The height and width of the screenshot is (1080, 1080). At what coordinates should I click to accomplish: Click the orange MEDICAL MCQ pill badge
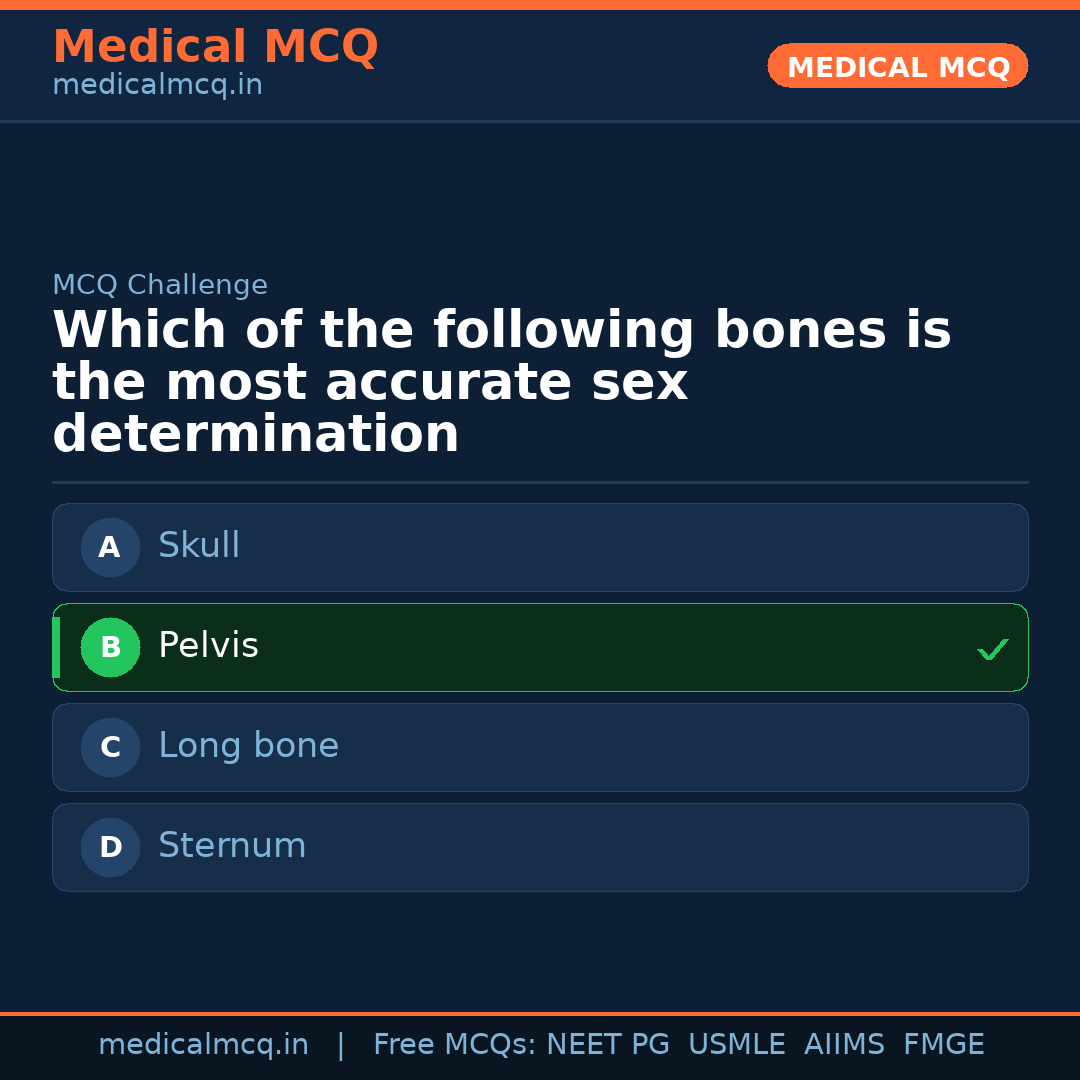897,66
